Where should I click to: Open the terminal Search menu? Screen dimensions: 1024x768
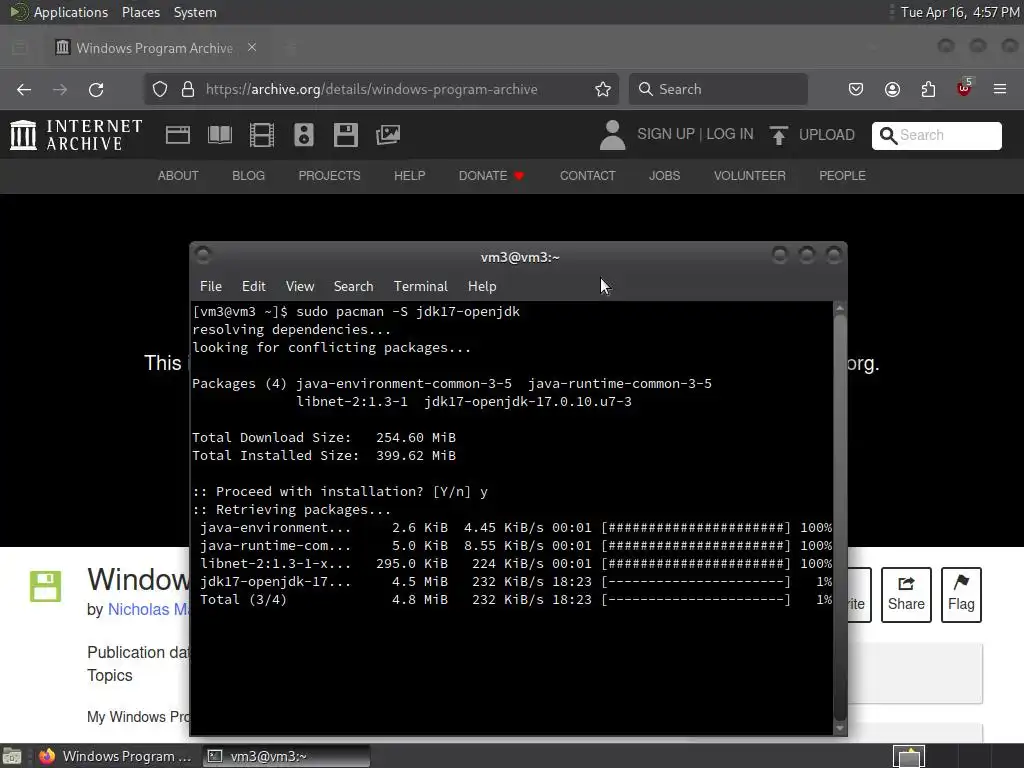[353, 286]
